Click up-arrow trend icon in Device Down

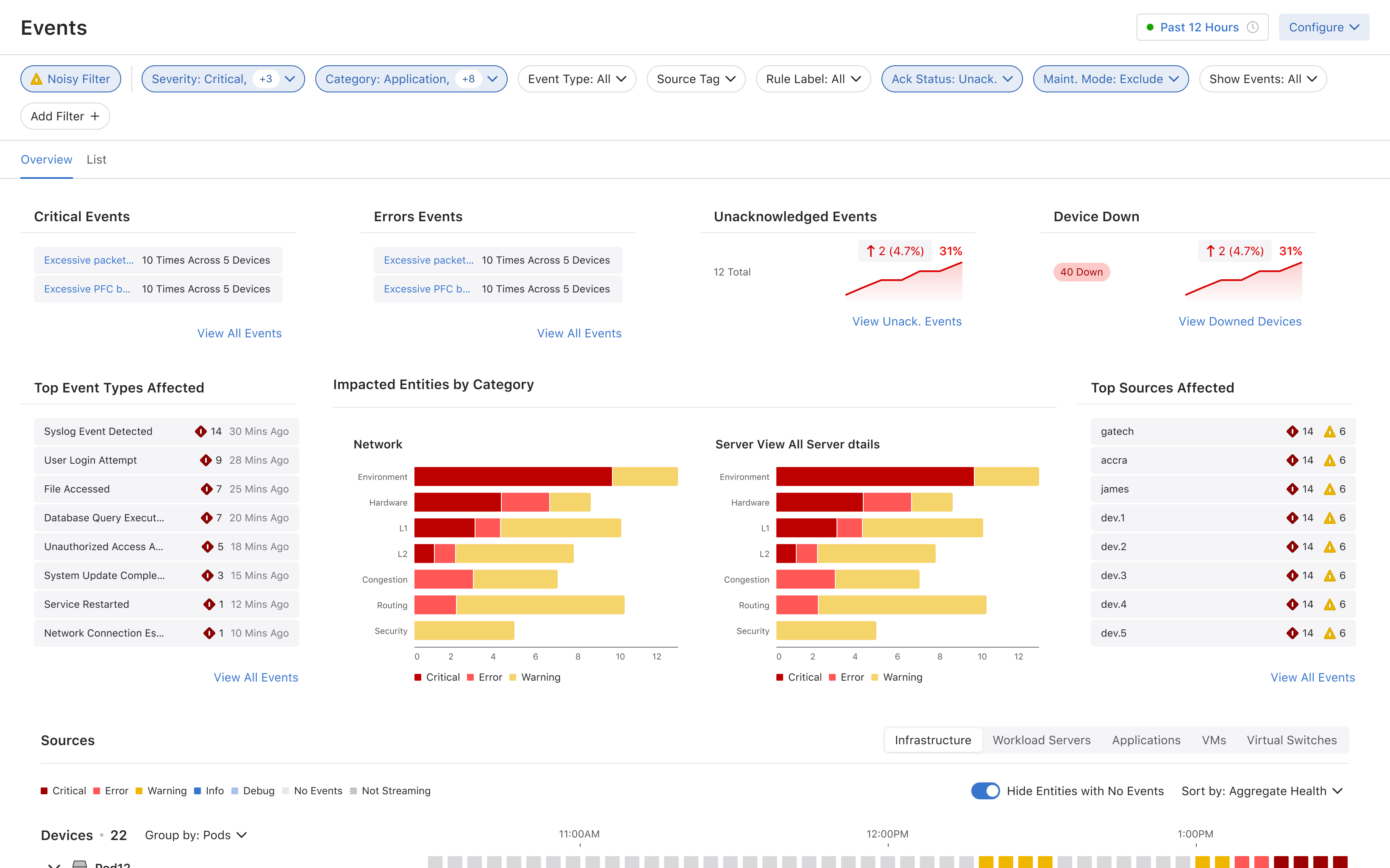[1210, 251]
